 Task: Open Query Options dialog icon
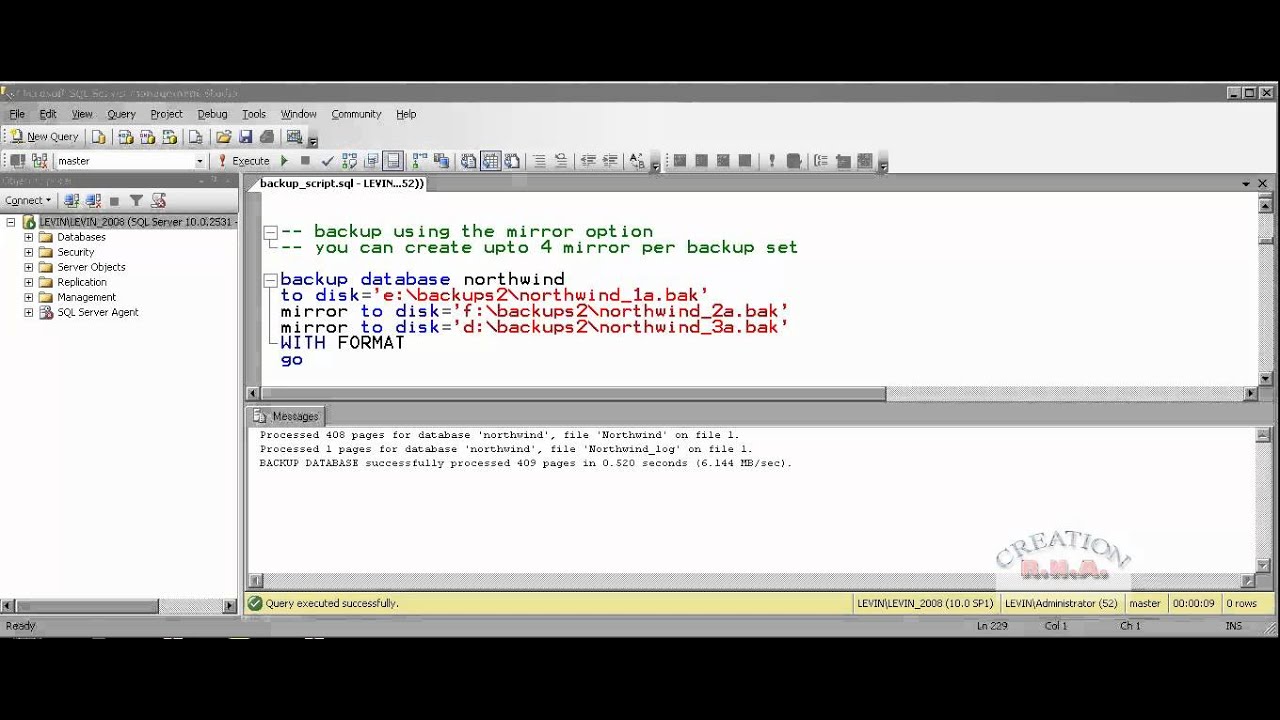click(x=371, y=161)
